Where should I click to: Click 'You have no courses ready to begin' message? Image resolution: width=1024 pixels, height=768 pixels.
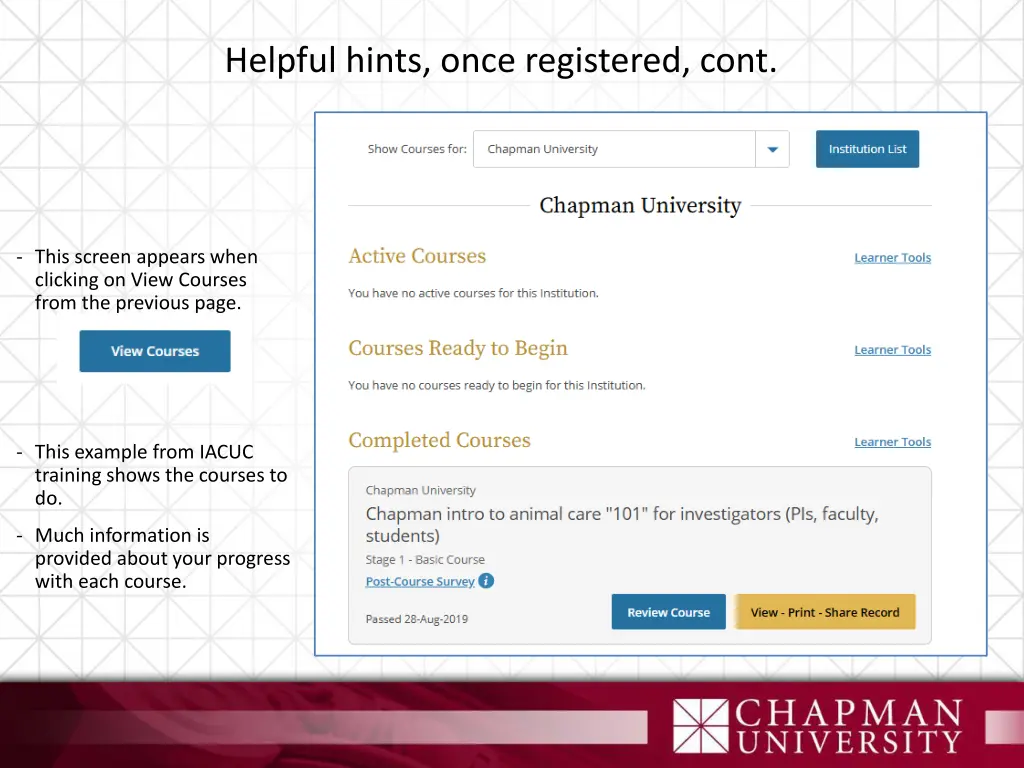coord(496,385)
